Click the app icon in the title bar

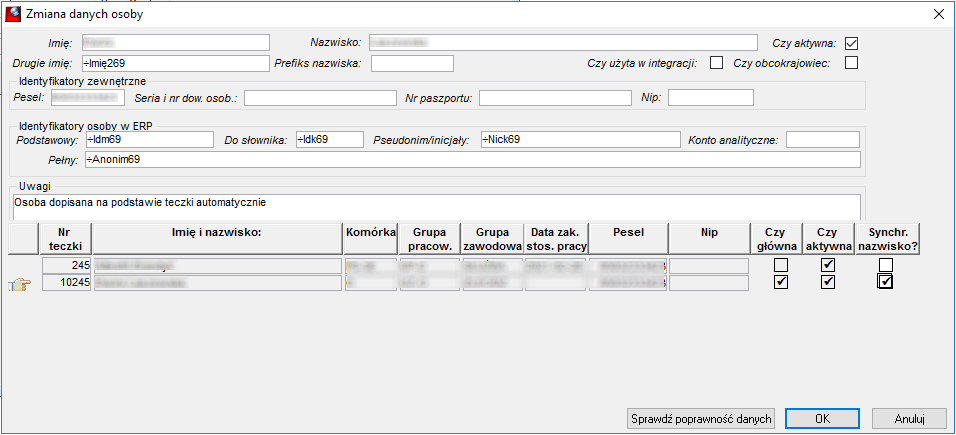point(13,14)
